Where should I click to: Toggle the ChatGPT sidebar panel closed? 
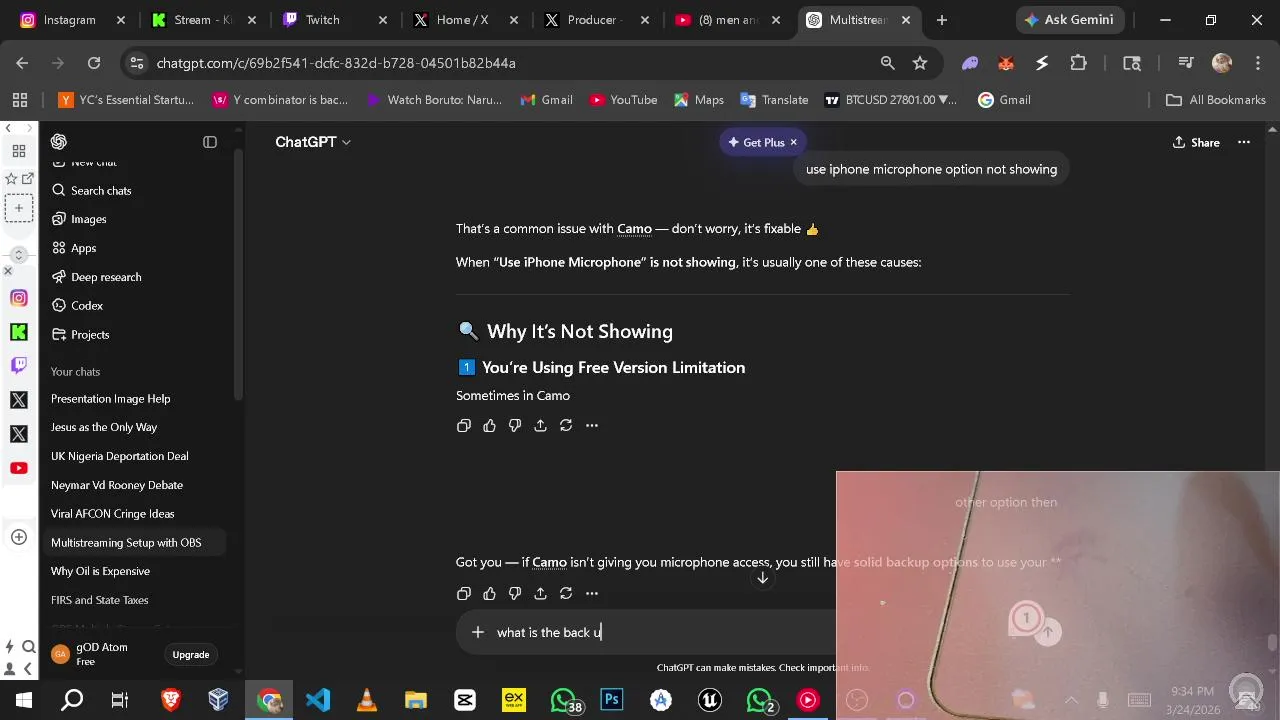coord(210,142)
